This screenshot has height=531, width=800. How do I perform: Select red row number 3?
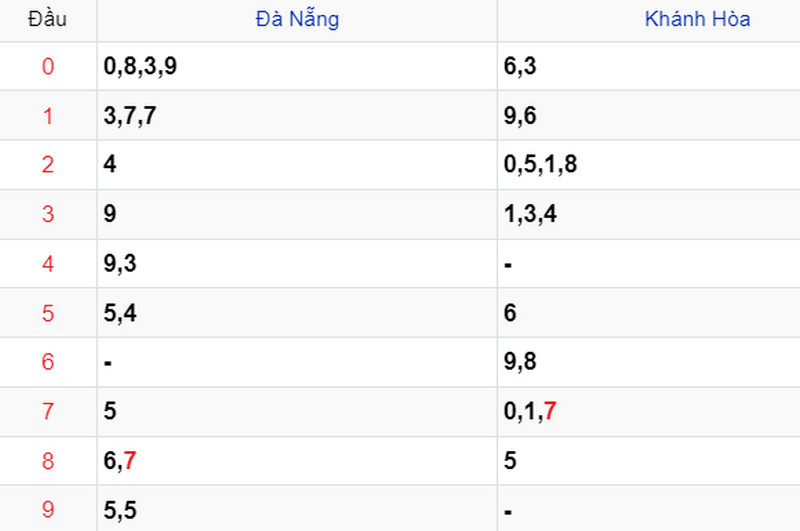click(48, 214)
